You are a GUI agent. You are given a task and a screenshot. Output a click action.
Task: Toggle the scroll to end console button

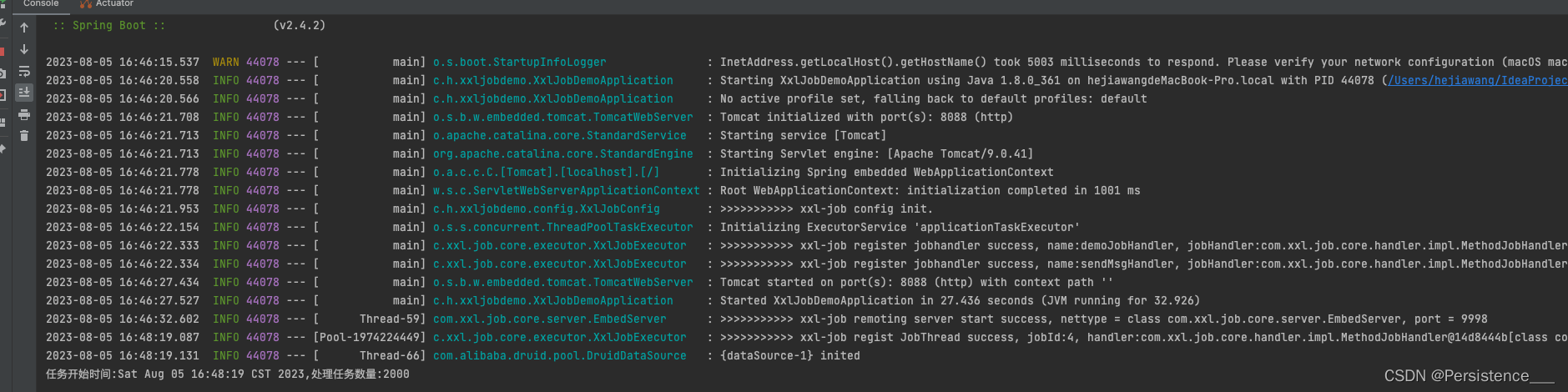click(x=24, y=93)
